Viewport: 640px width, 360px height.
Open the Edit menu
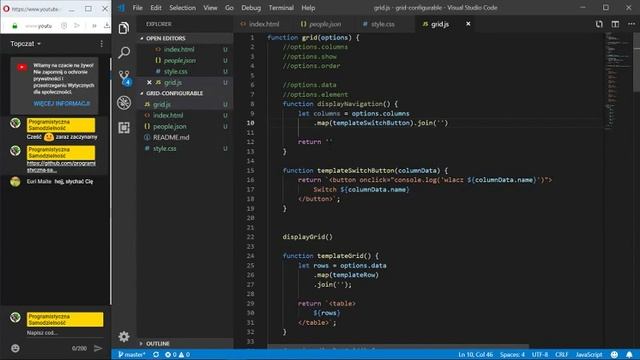(156, 8)
